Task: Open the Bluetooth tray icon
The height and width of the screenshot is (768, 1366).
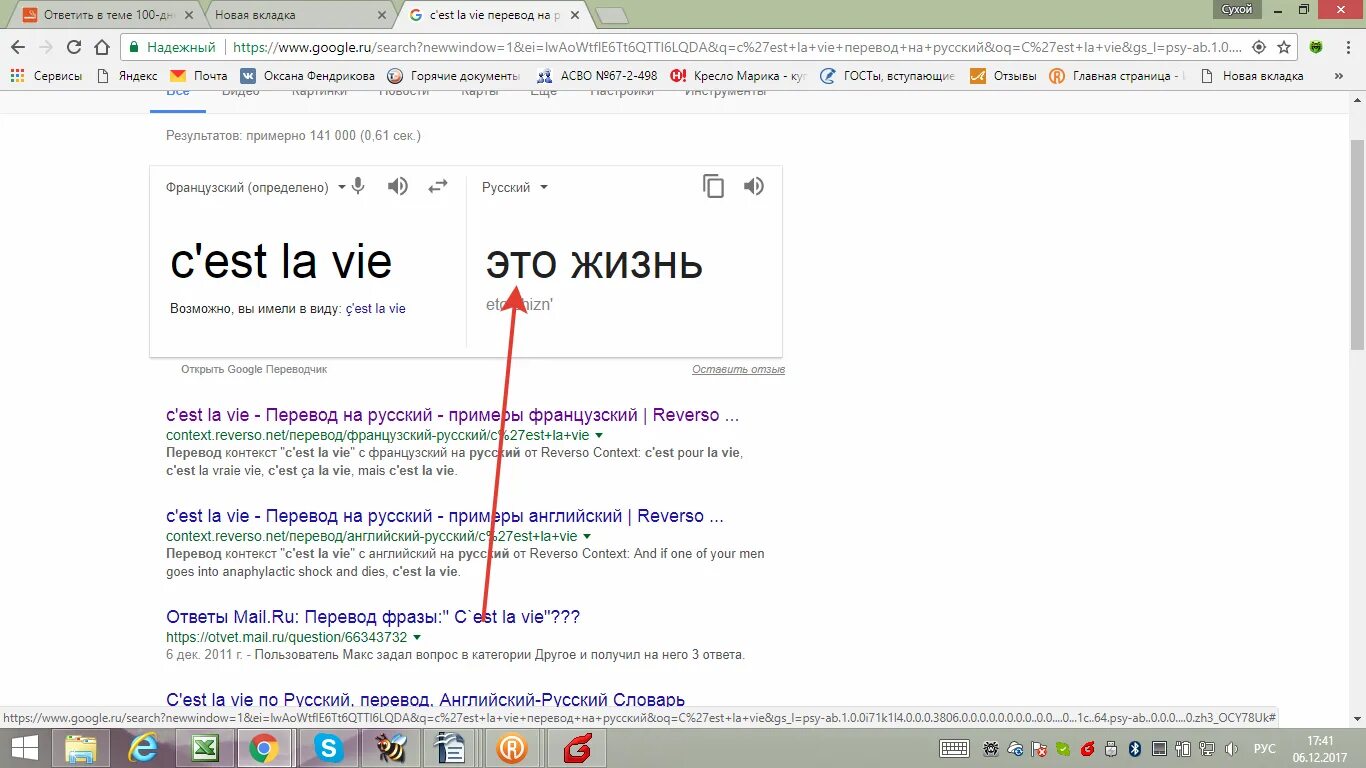Action: [1135, 748]
